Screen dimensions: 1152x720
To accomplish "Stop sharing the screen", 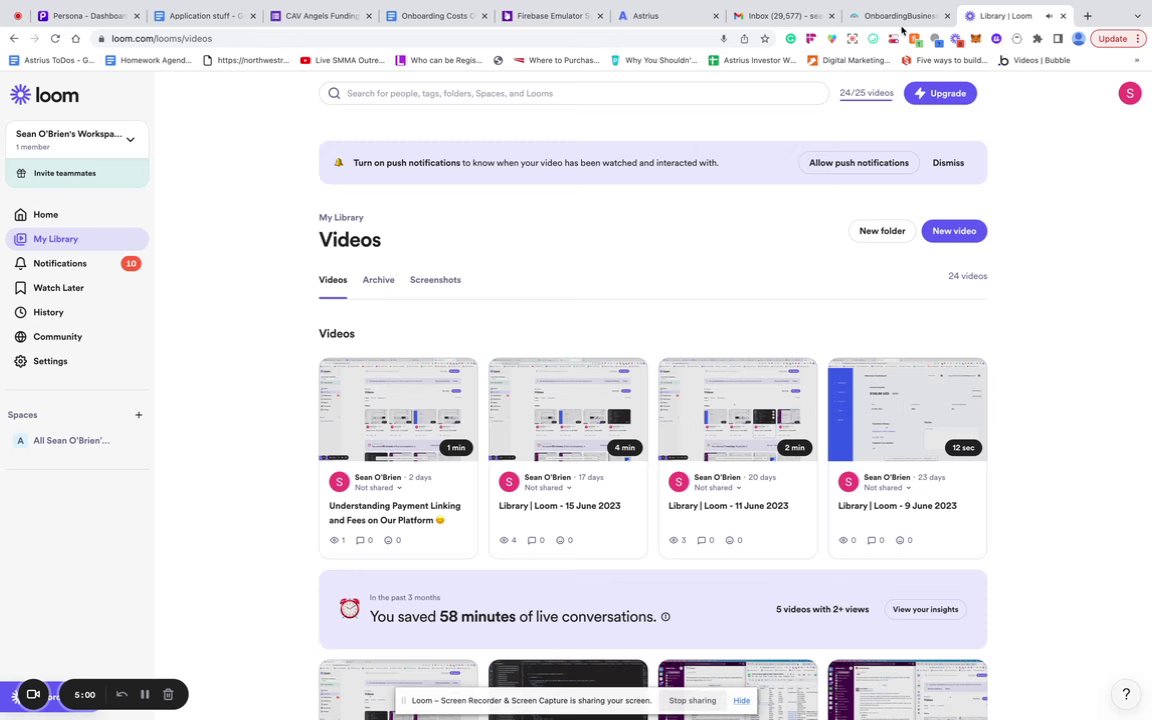I will [x=692, y=700].
